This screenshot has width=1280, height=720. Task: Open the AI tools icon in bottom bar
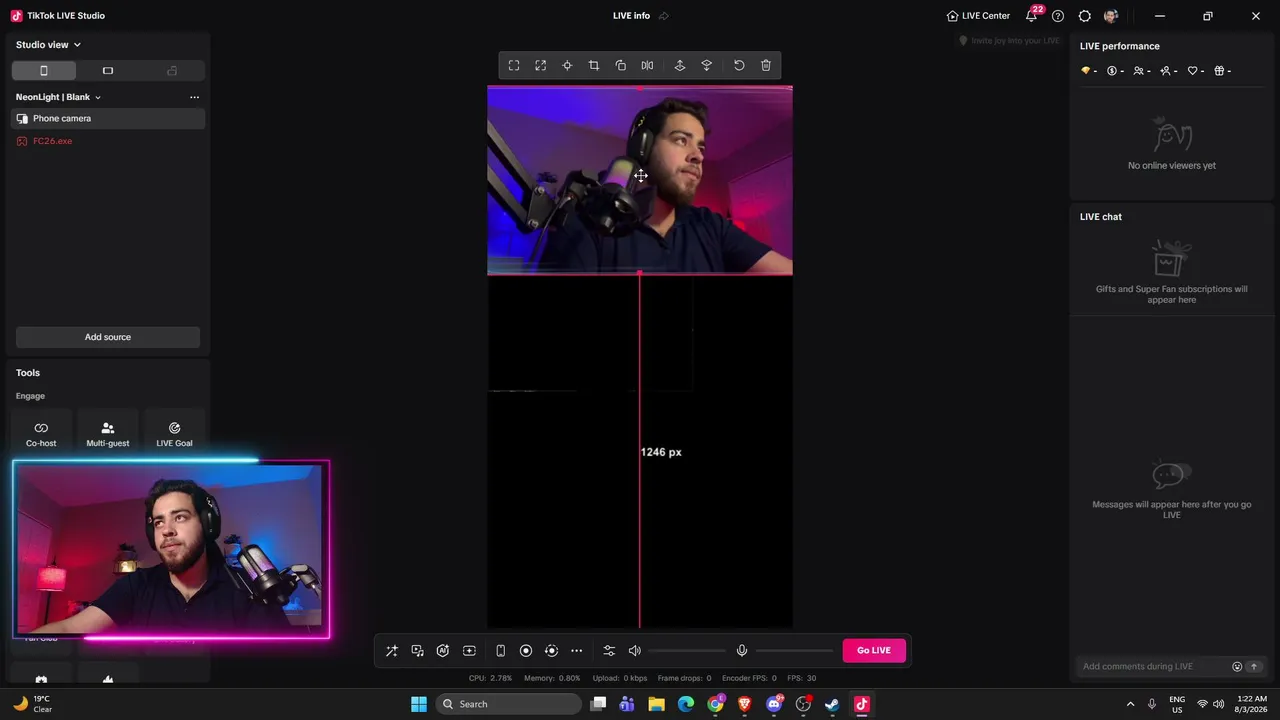[443, 651]
